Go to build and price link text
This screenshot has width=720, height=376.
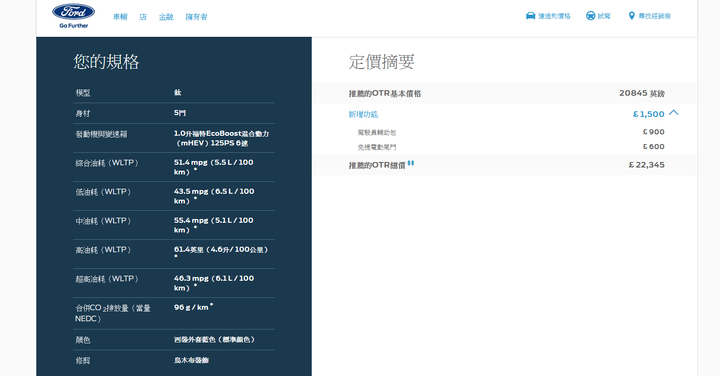[x=554, y=16]
